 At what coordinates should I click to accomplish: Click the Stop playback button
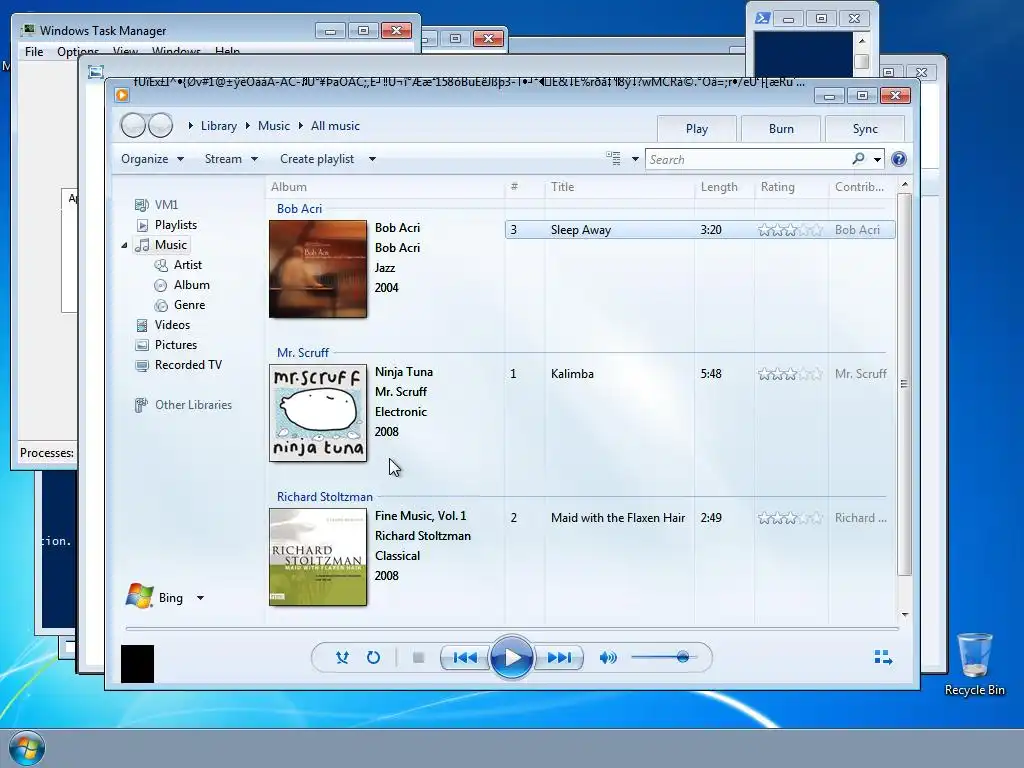[x=419, y=658]
